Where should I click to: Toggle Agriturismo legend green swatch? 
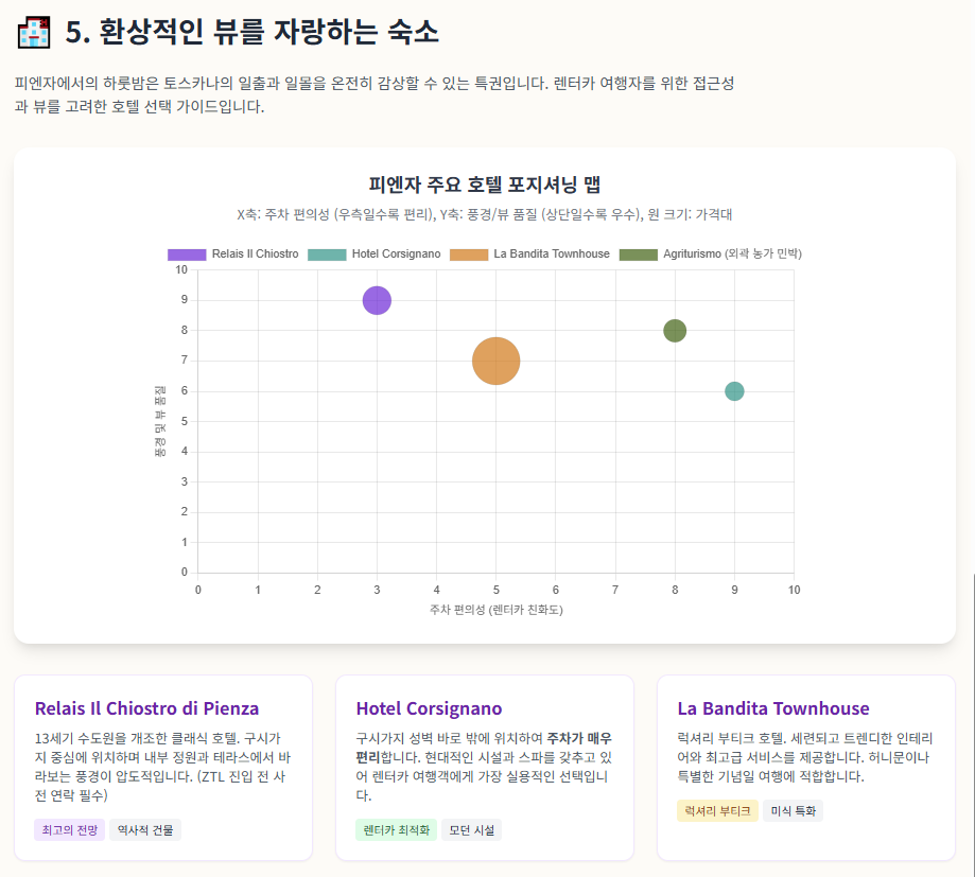point(639,254)
